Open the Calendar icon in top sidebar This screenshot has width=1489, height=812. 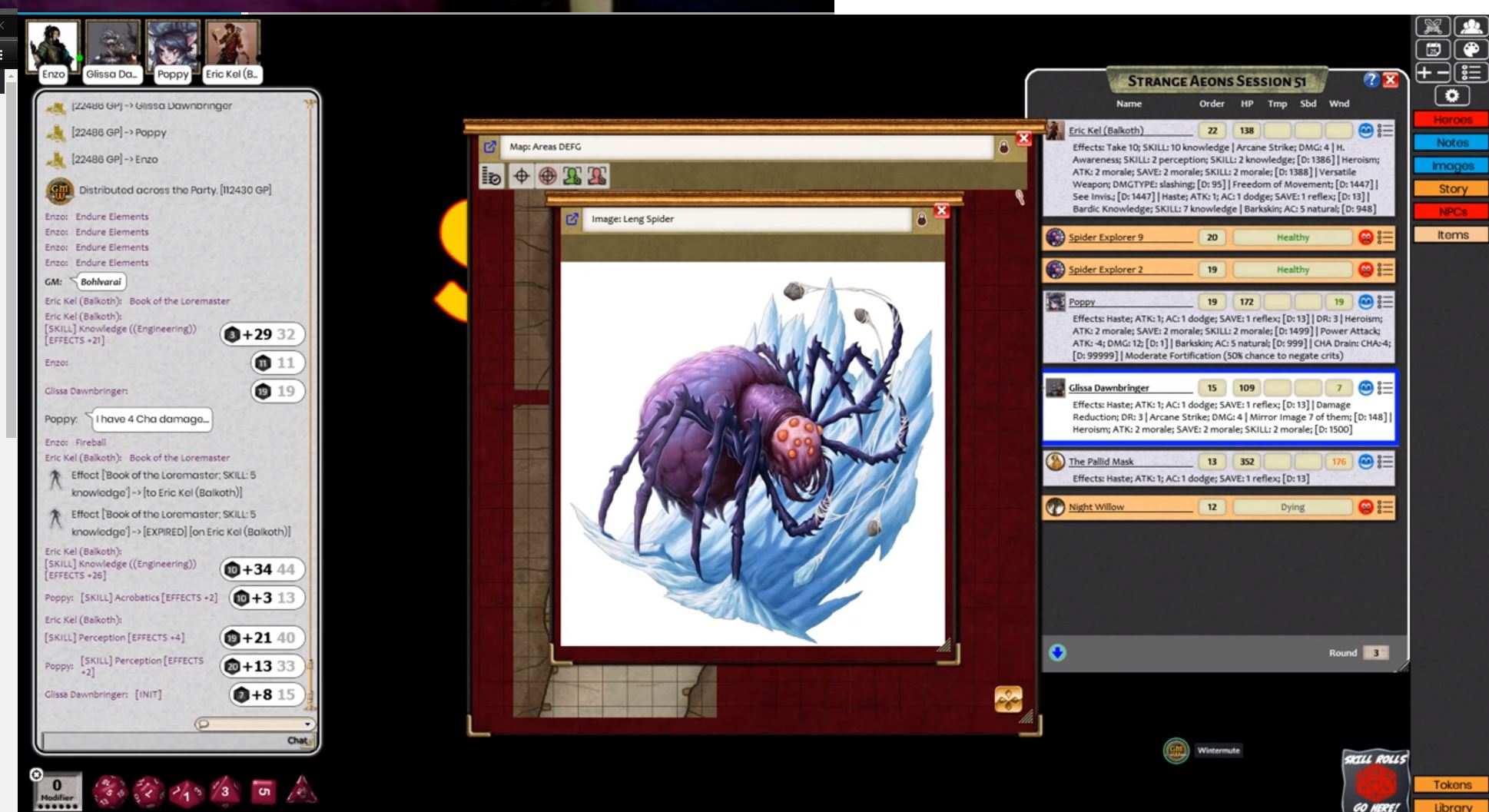coord(1432,50)
